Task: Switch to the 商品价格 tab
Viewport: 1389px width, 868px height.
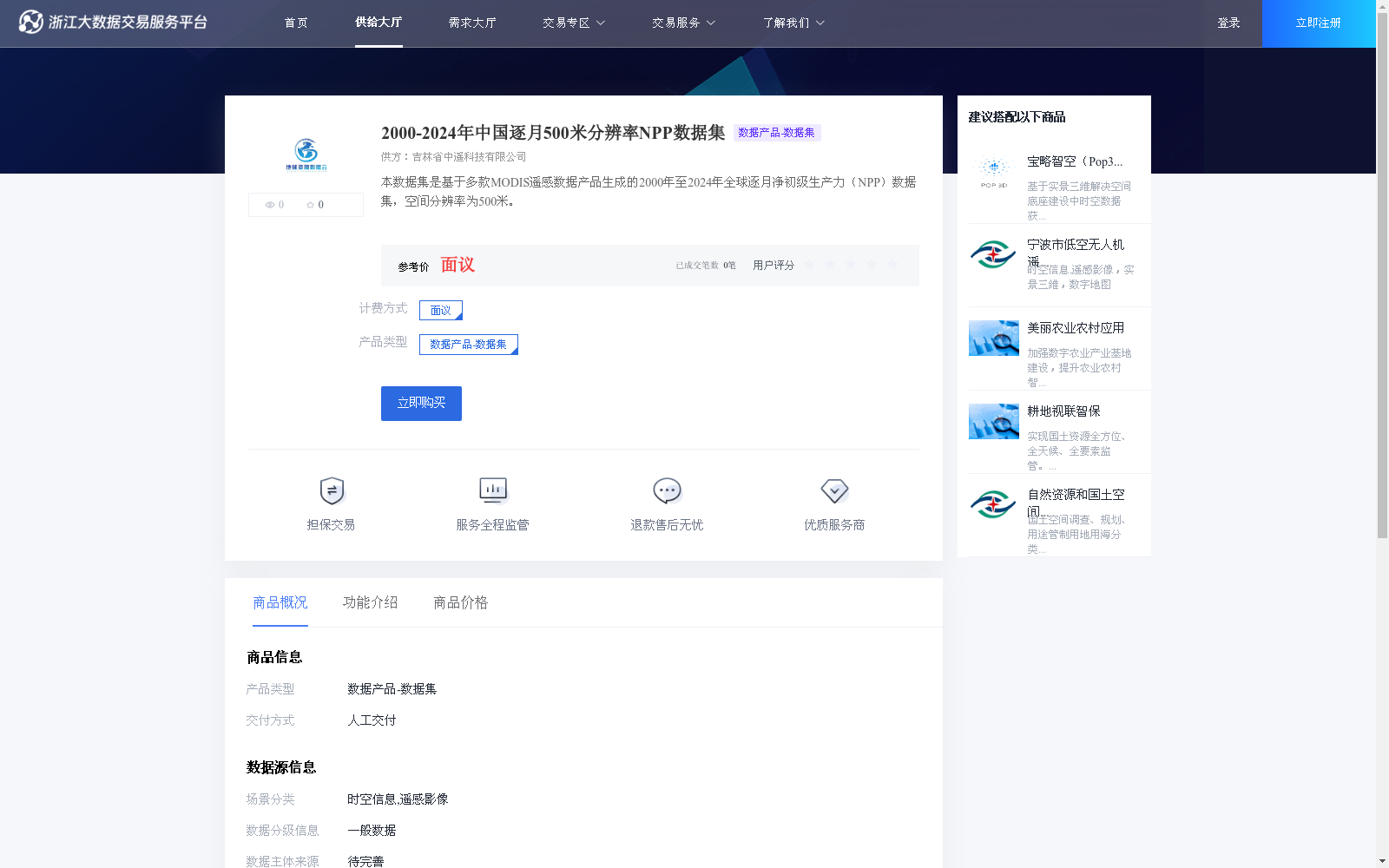Action: (459, 602)
